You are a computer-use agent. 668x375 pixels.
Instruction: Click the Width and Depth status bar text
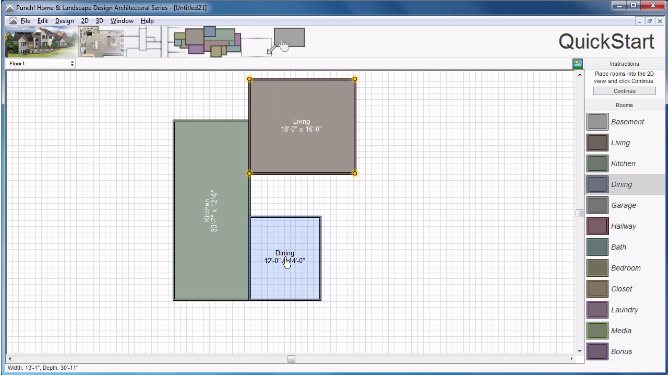point(43,368)
